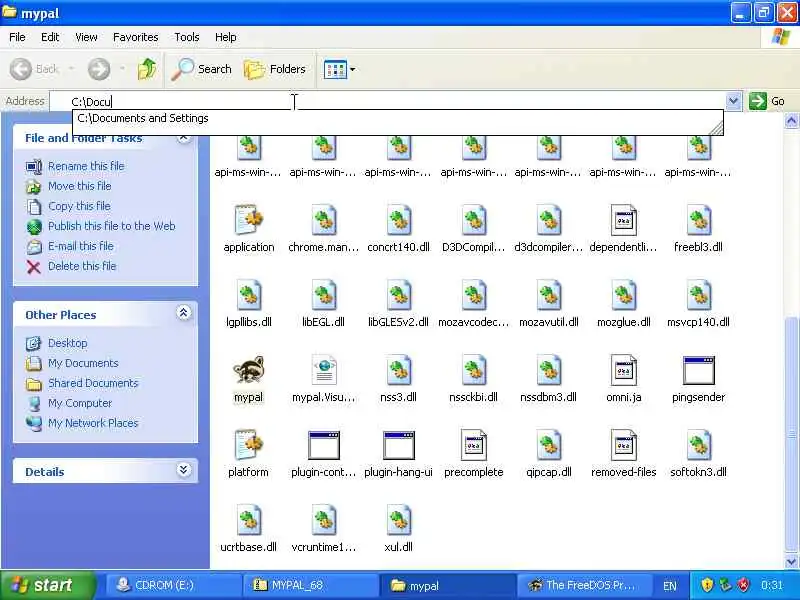Open the Favorites menu
800x600 pixels.
tap(136, 37)
